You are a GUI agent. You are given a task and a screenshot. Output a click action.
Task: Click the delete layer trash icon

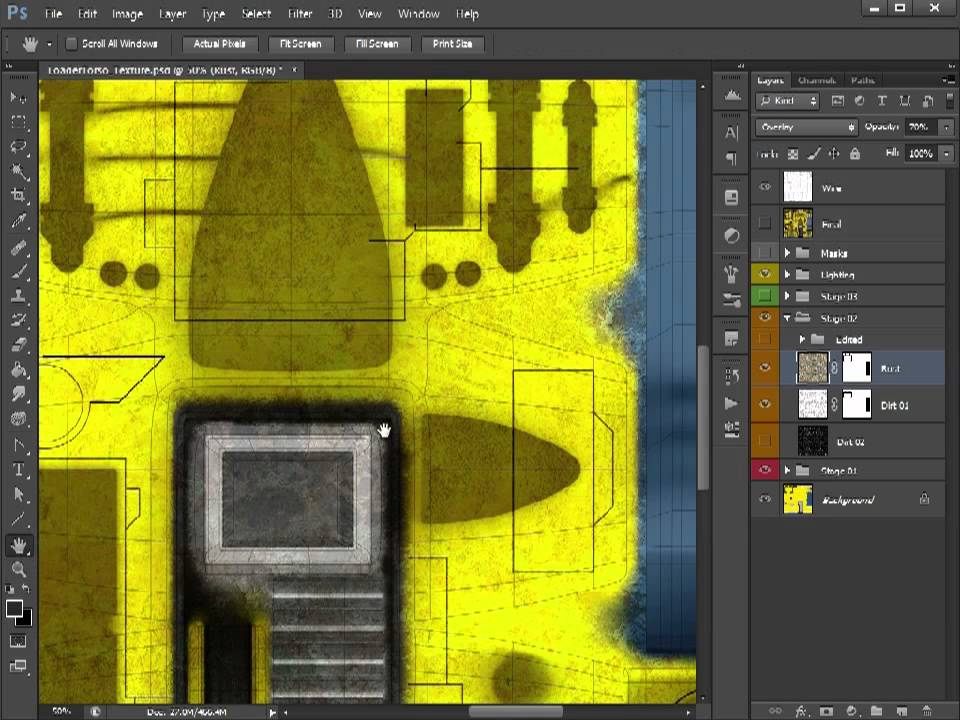[x=925, y=711]
